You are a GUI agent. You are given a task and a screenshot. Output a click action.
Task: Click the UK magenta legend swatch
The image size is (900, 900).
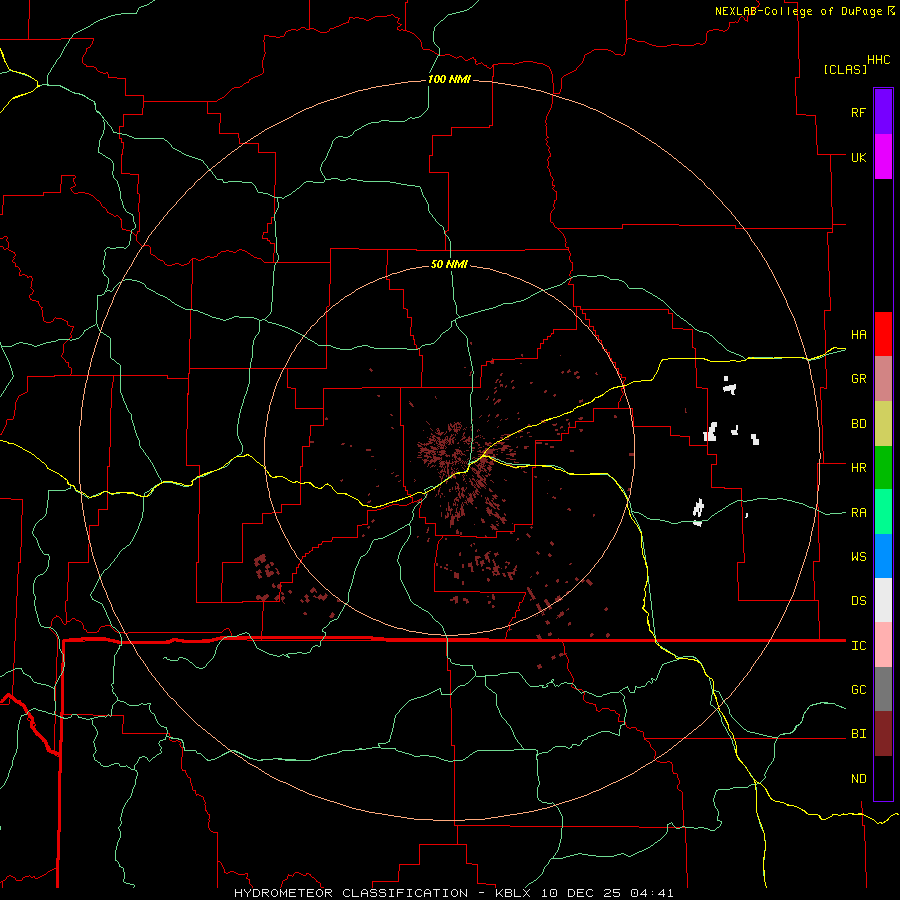tap(883, 156)
